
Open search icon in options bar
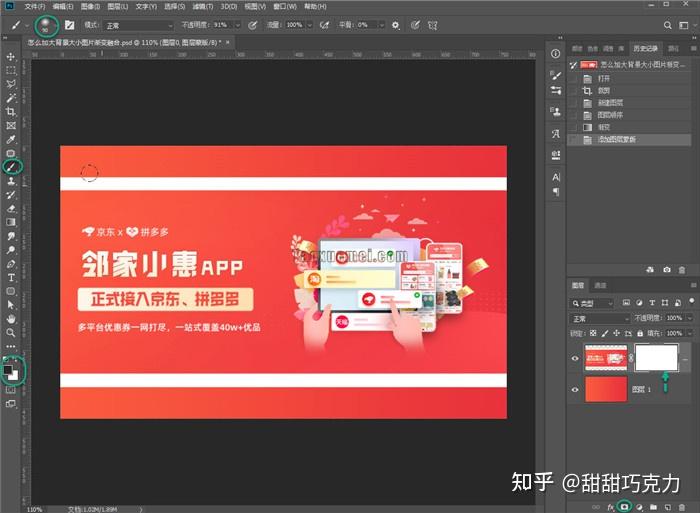point(667,25)
